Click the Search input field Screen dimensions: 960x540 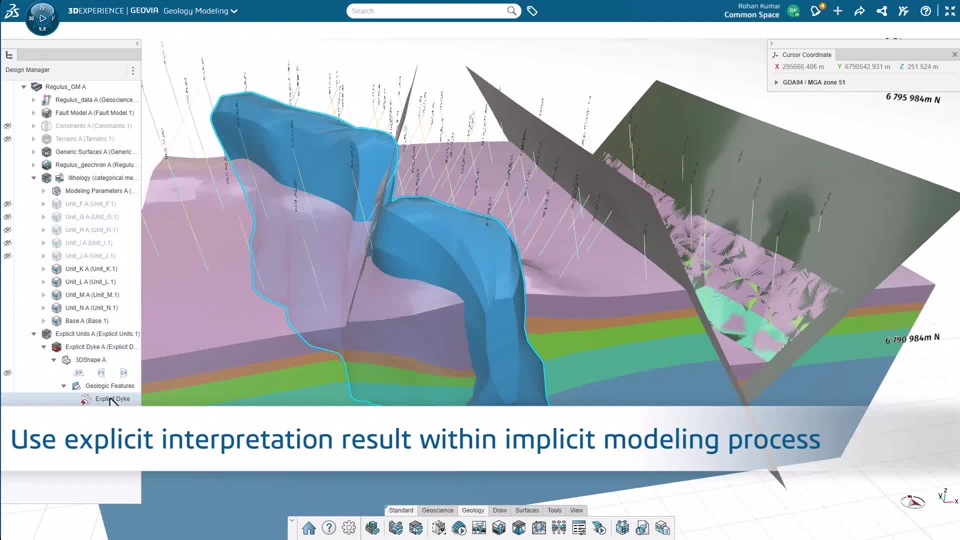(428, 11)
